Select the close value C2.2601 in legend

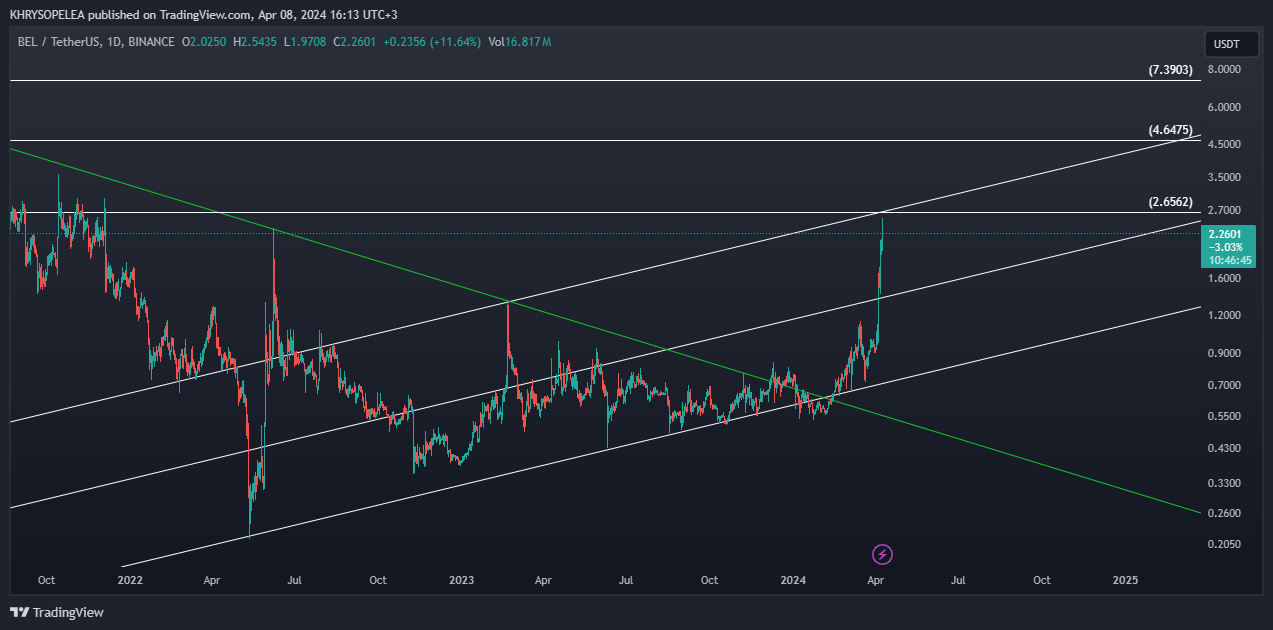tap(354, 42)
